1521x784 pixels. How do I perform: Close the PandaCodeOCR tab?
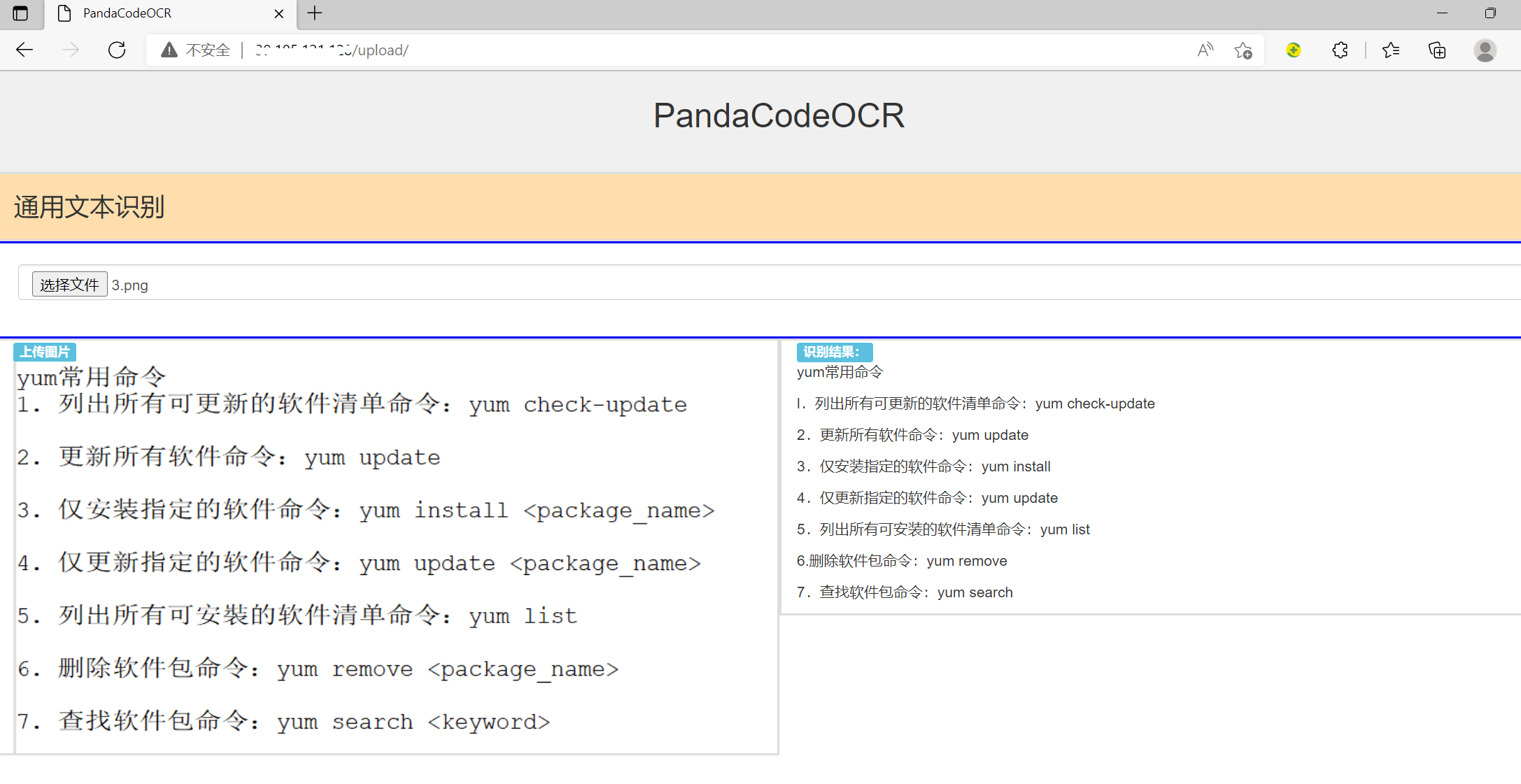coord(278,13)
